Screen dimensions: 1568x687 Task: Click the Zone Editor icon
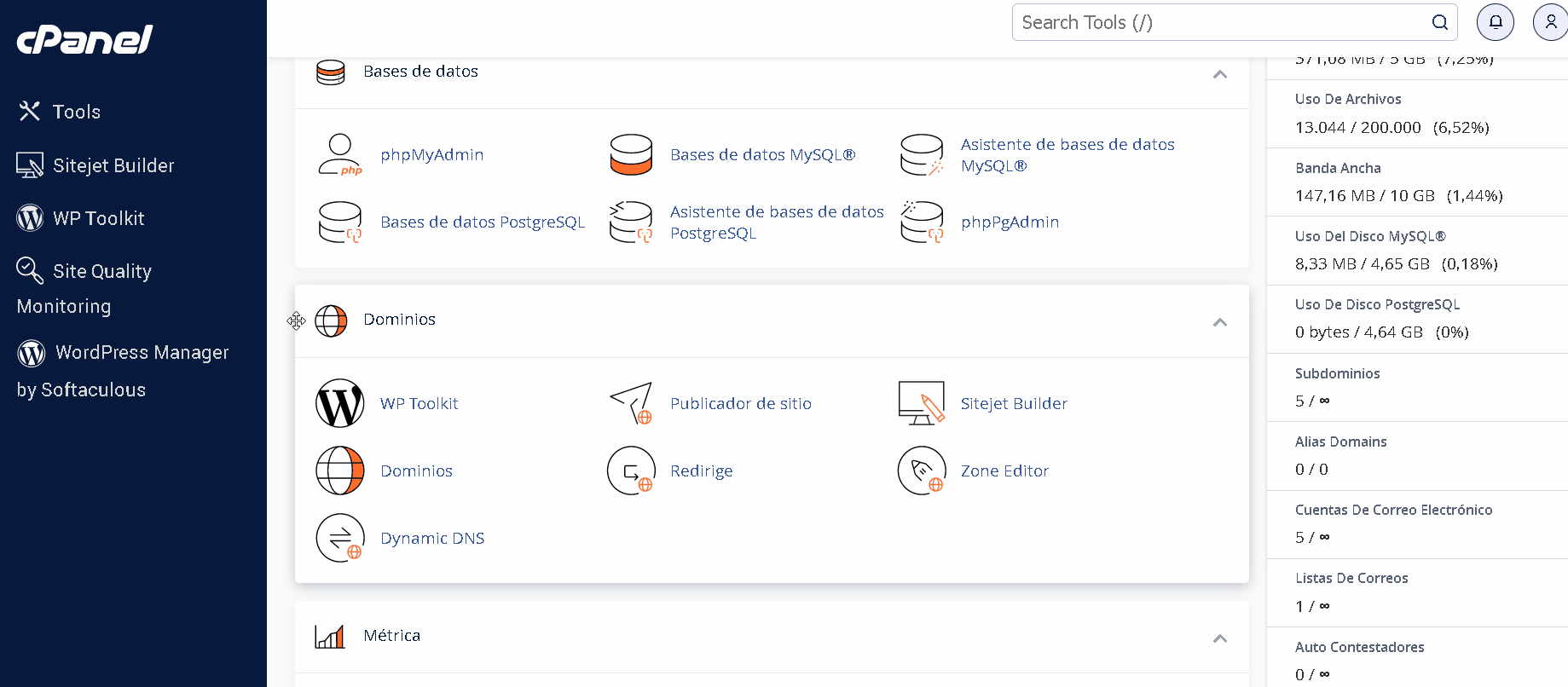click(922, 471)
